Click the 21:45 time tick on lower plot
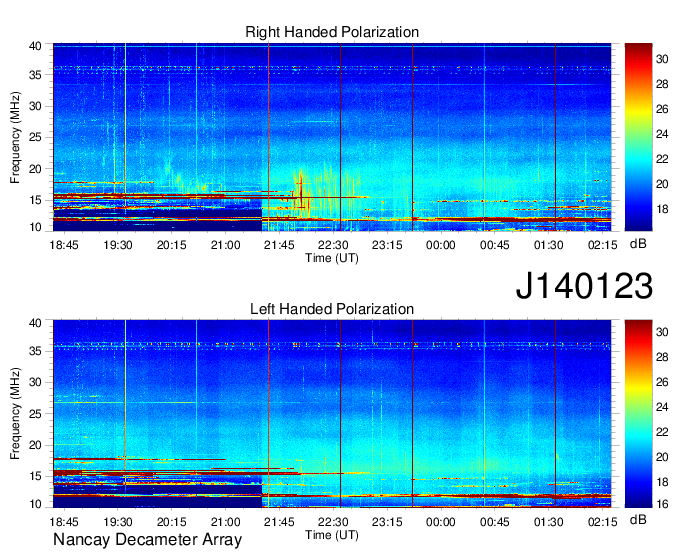 [x=279, y=522]
